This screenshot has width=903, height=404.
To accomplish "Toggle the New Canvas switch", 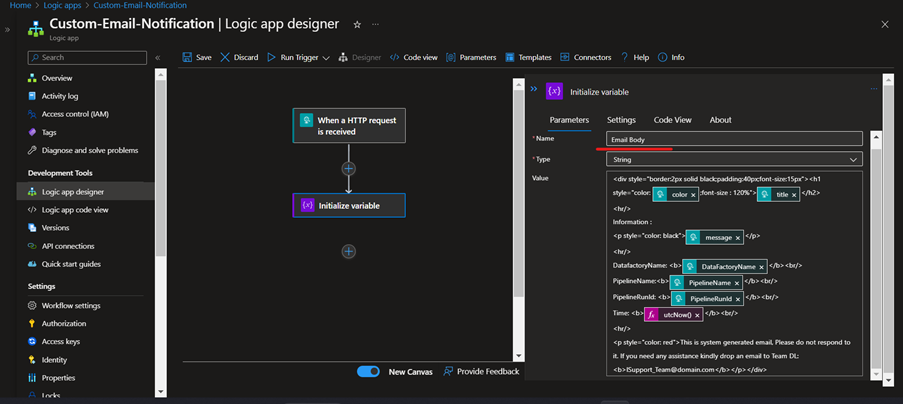I will click(368, 372).
